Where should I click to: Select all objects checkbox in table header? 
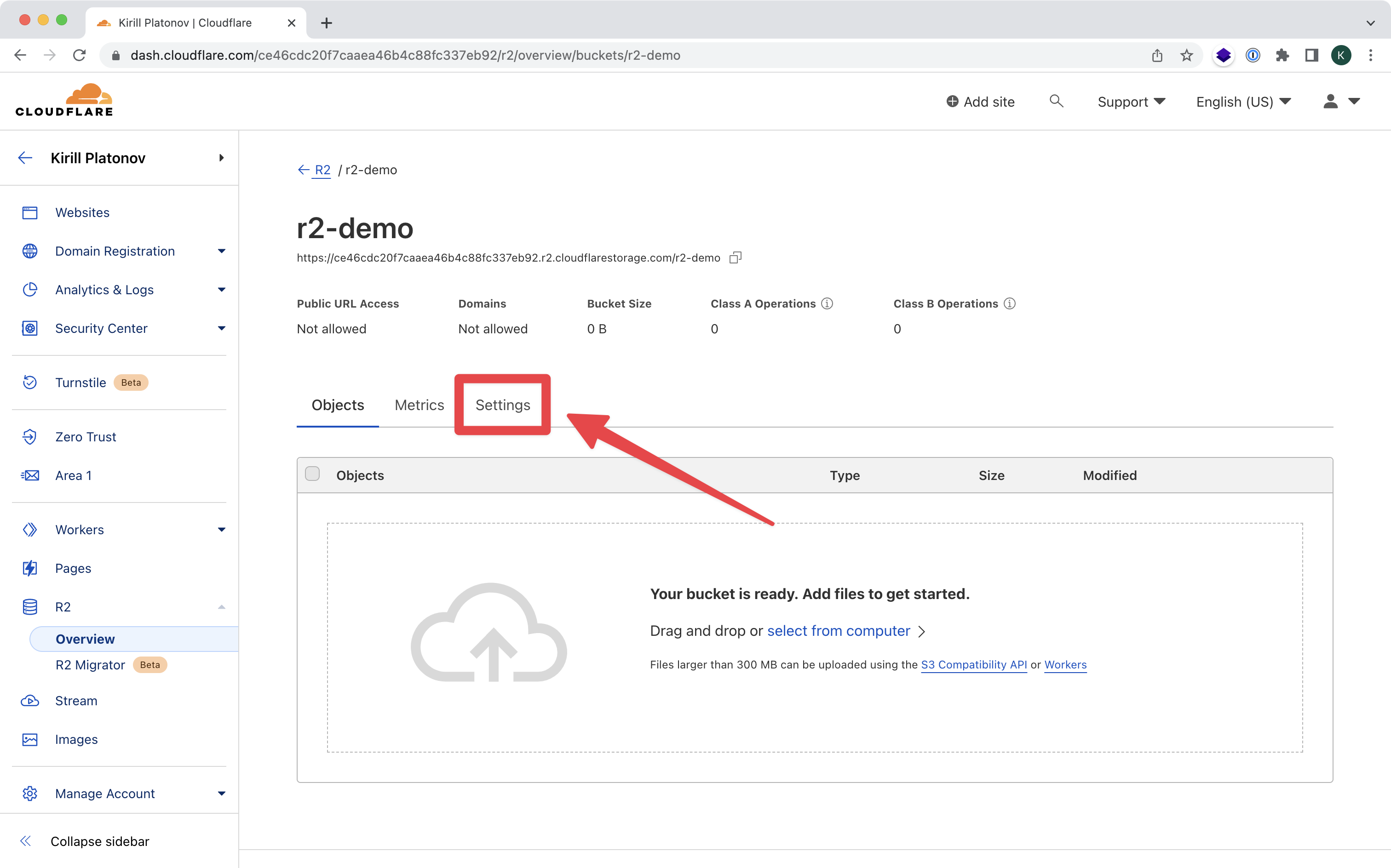click(312, 474)
